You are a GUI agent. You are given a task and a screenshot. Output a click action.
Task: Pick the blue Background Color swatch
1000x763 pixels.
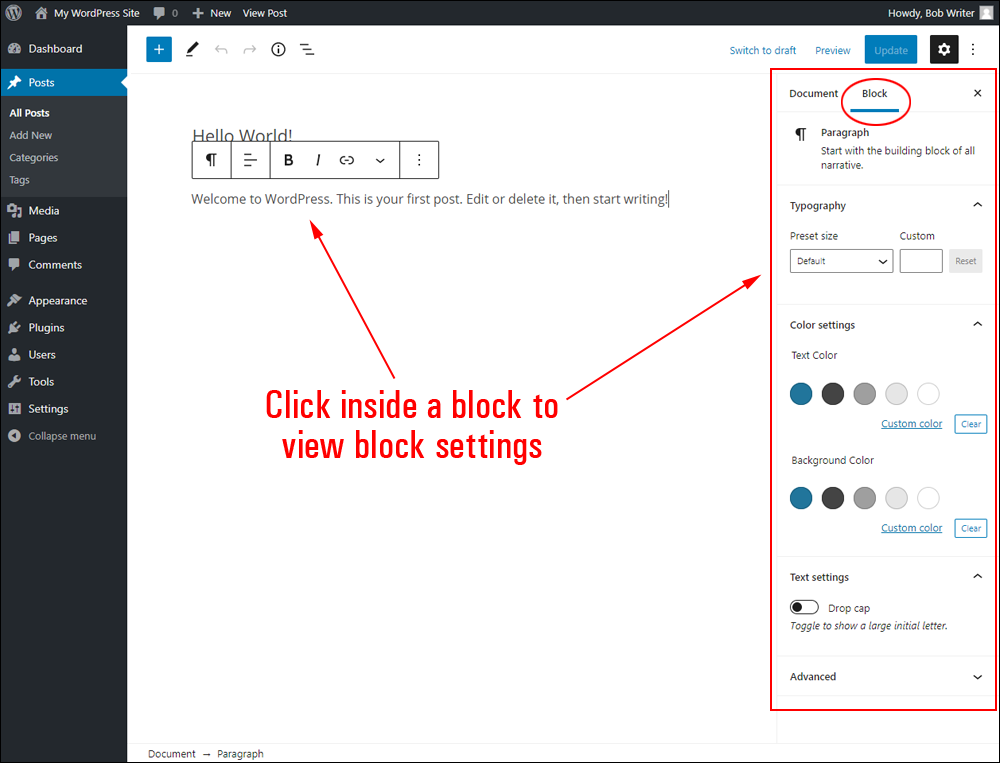[x=801, y=498]
